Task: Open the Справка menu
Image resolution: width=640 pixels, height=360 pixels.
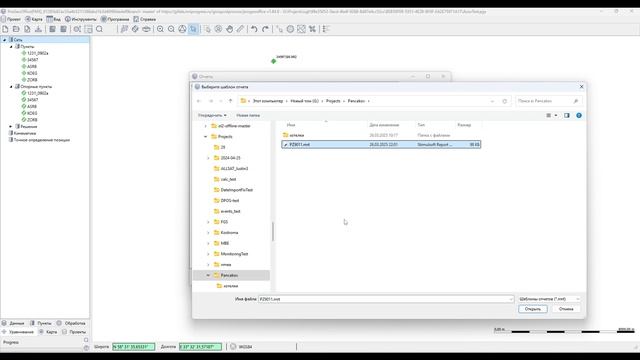Action: coord(144,19)
